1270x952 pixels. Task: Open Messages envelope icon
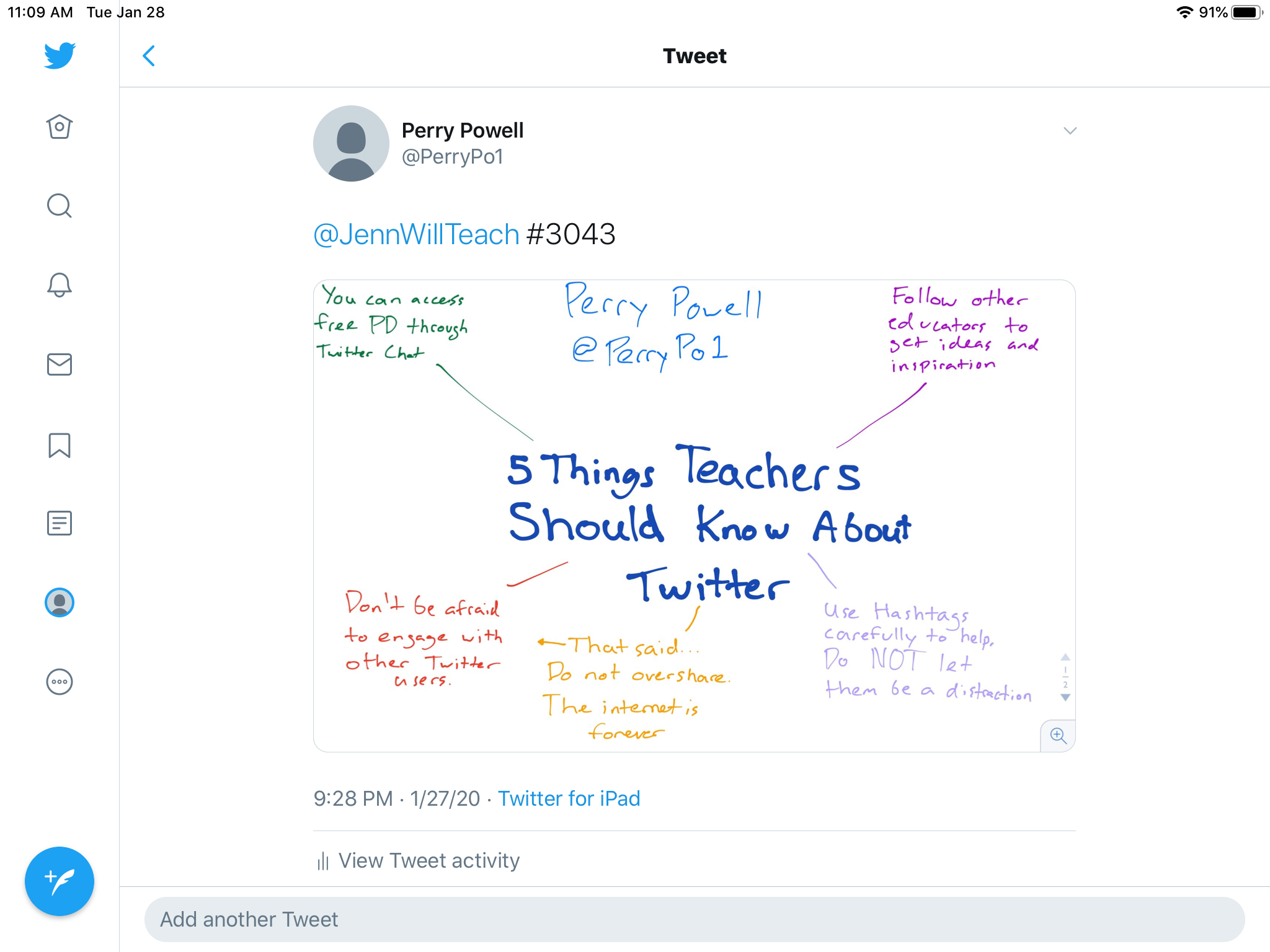point(60,364)
